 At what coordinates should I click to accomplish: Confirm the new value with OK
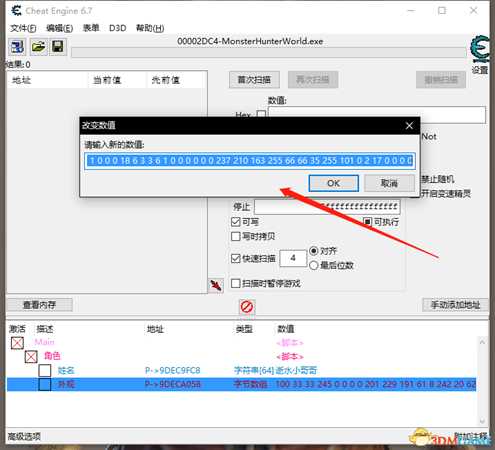pos(334,183)
